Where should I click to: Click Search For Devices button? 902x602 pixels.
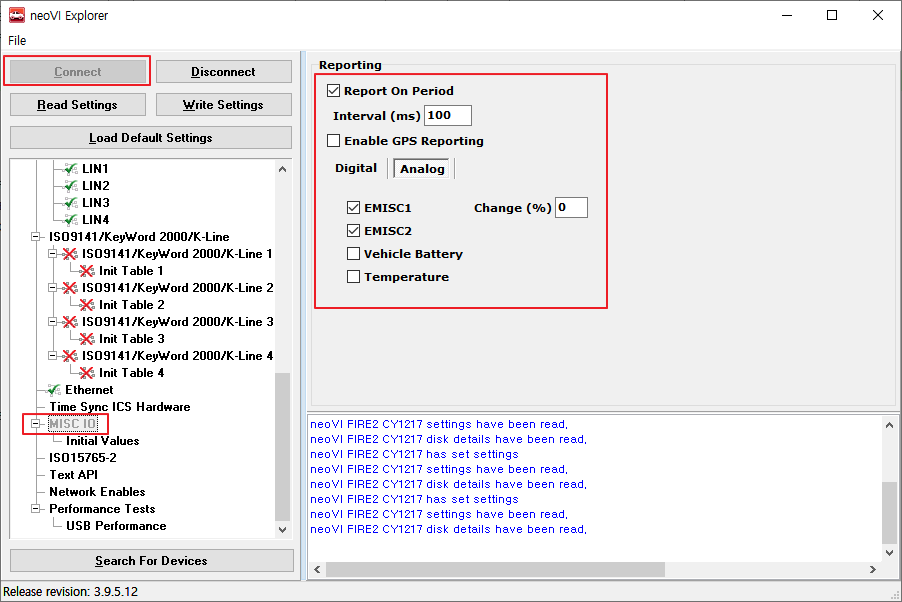[151, 561]
